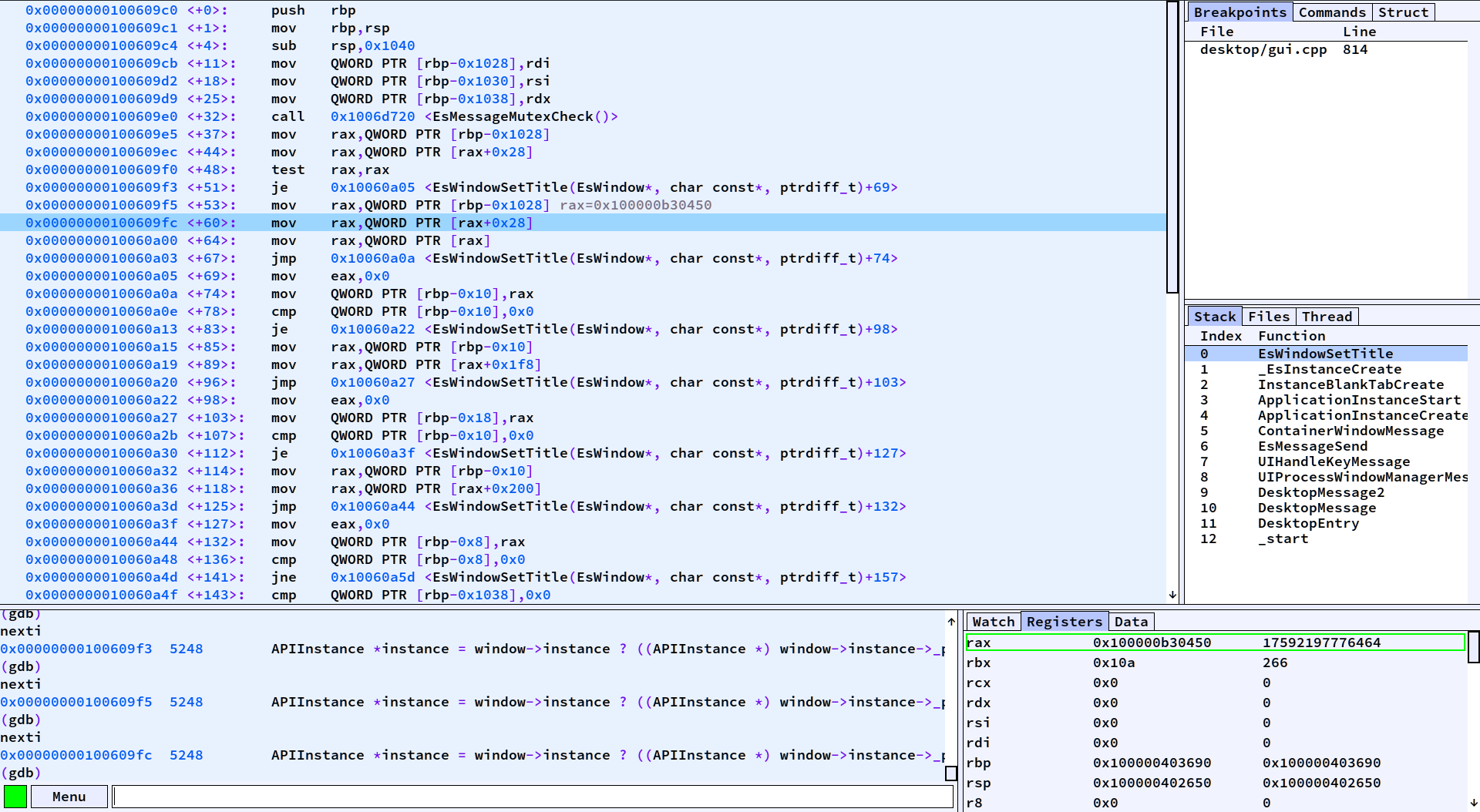Switch to the Watch tab
The image size is (1480, 812).
coord(994,621)
